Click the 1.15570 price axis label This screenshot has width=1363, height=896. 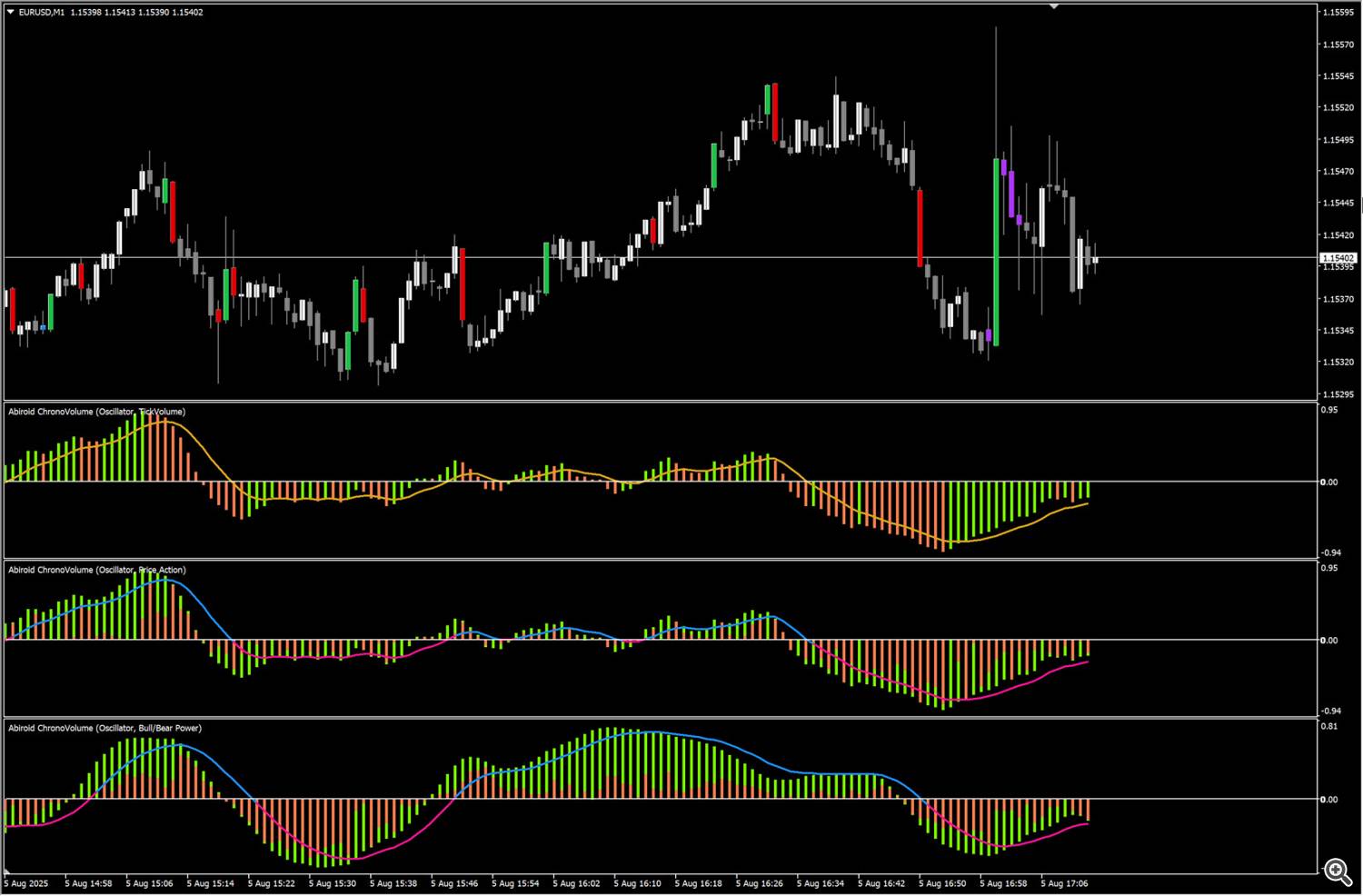1338,45
